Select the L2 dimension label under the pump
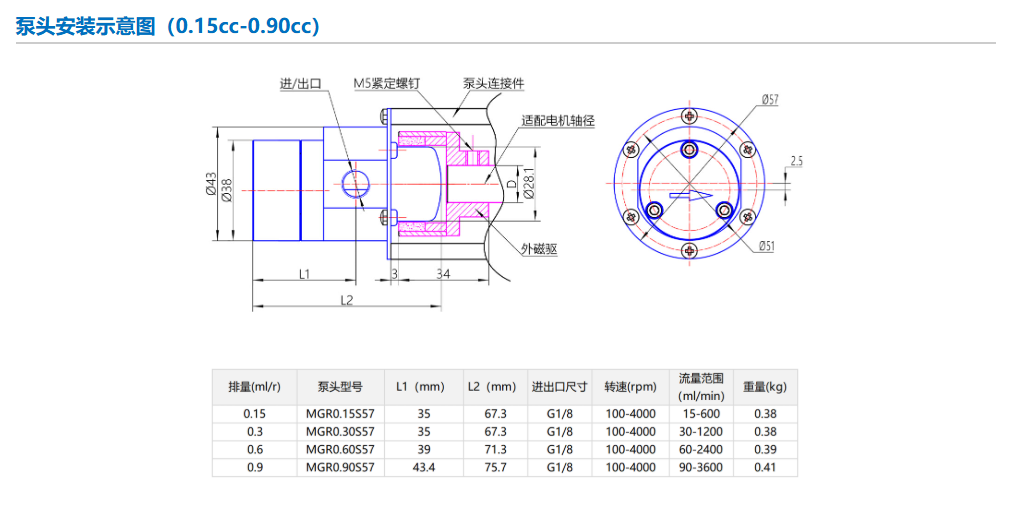The width and height of the screenshot is (1019, 509). click(x=347, y=299)
